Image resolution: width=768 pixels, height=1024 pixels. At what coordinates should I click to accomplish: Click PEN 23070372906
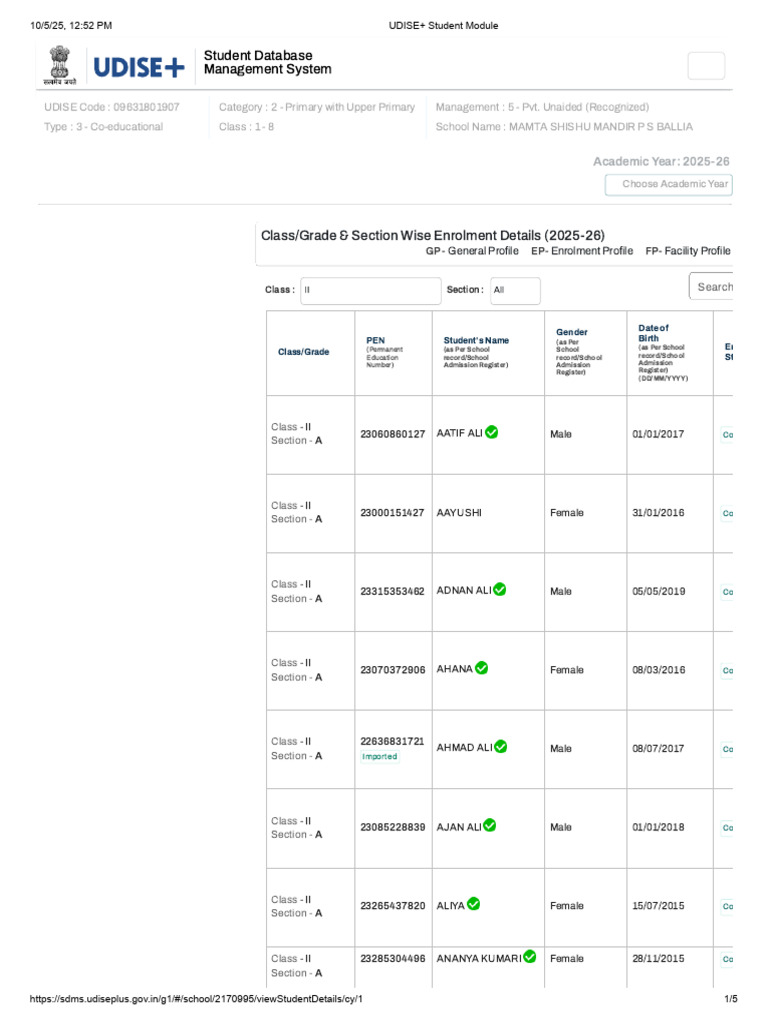click(x=392, y=670)
